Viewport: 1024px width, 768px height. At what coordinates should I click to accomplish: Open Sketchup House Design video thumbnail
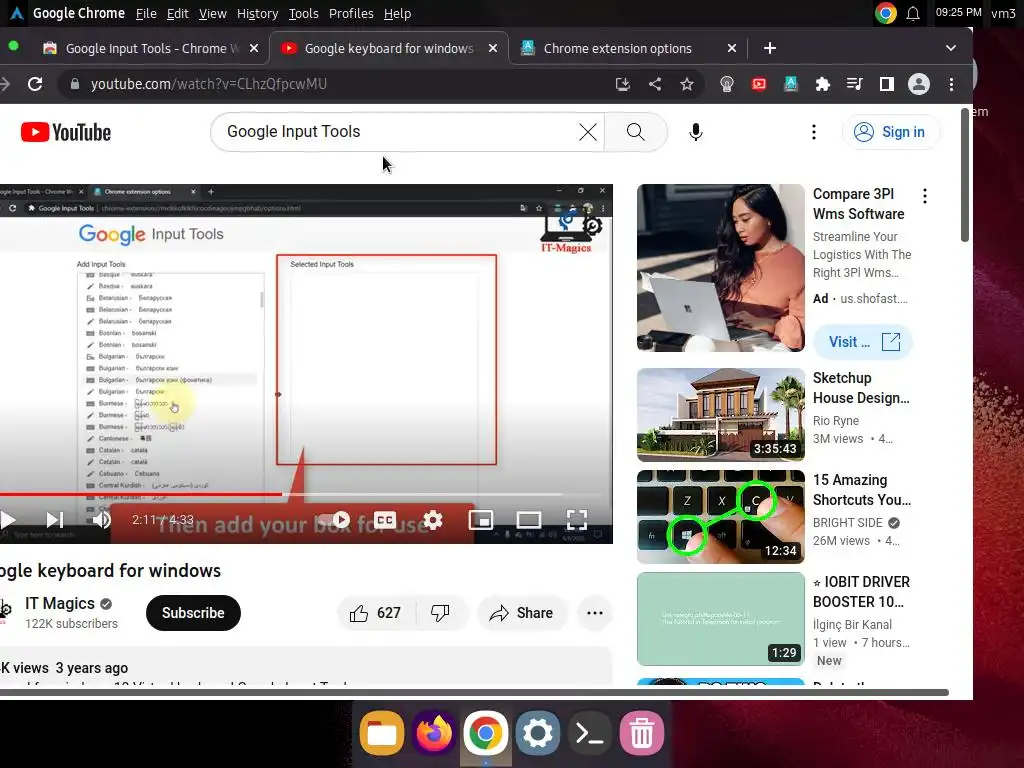point(720,415)
